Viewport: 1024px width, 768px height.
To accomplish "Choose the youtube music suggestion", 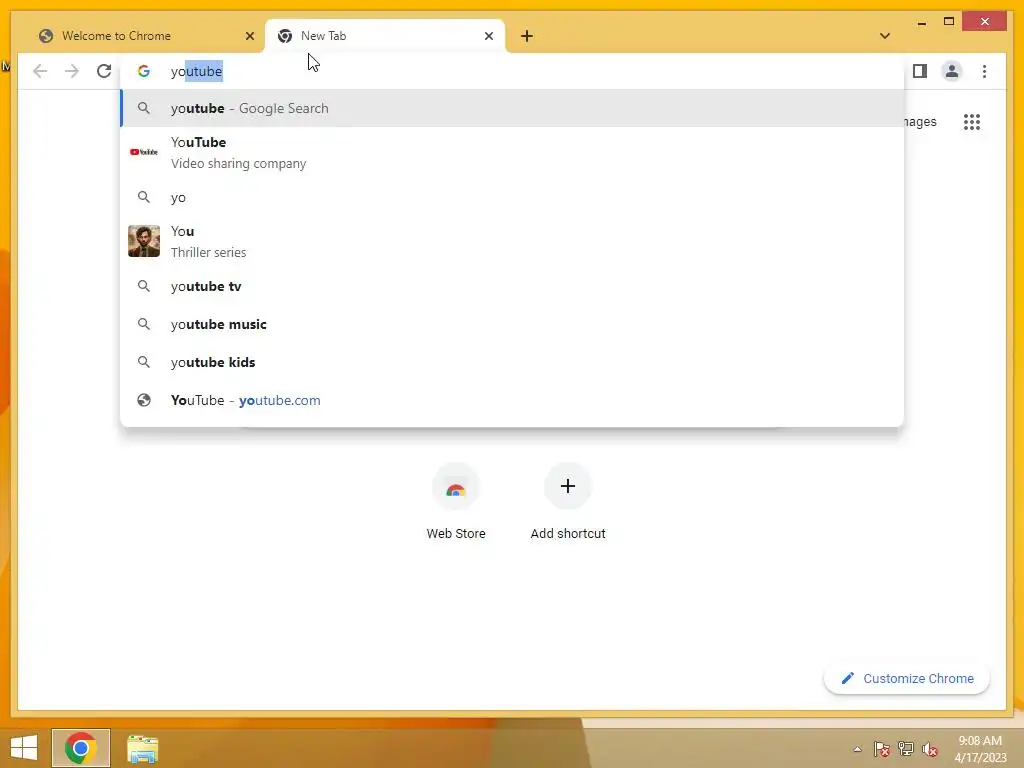I will (x=512, y=324).
